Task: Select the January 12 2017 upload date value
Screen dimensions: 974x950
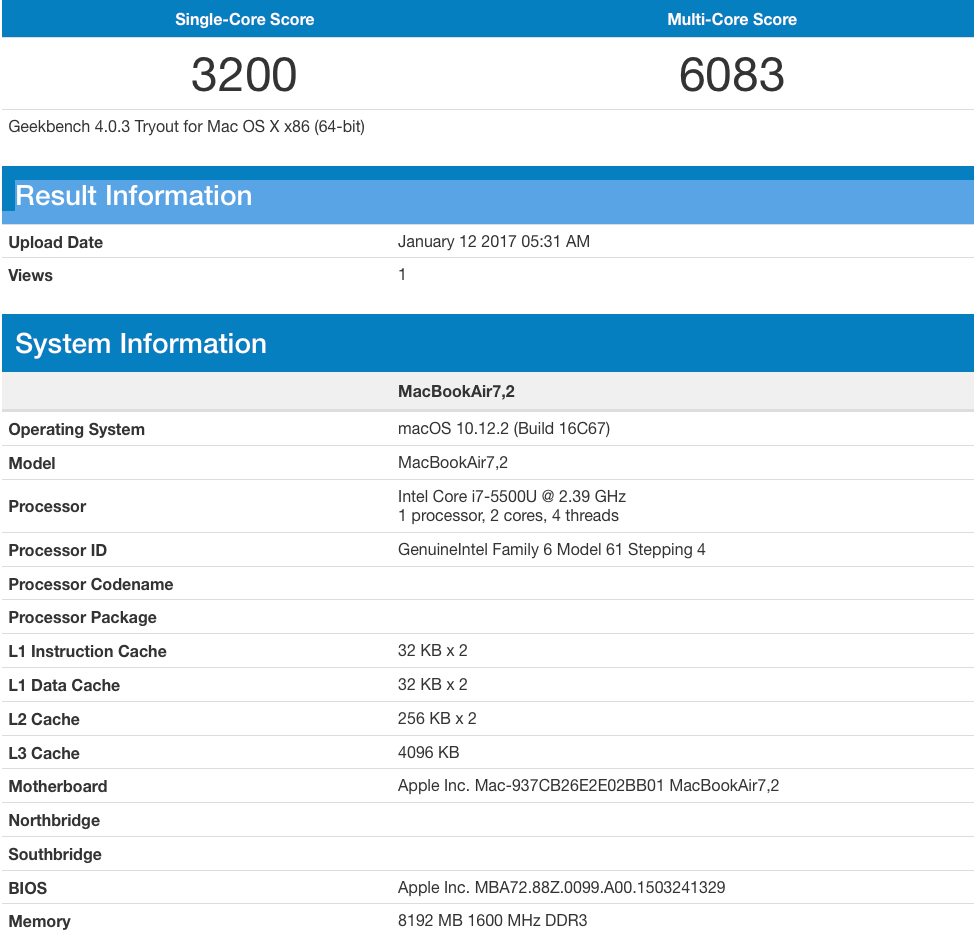Action: (493, 241)
